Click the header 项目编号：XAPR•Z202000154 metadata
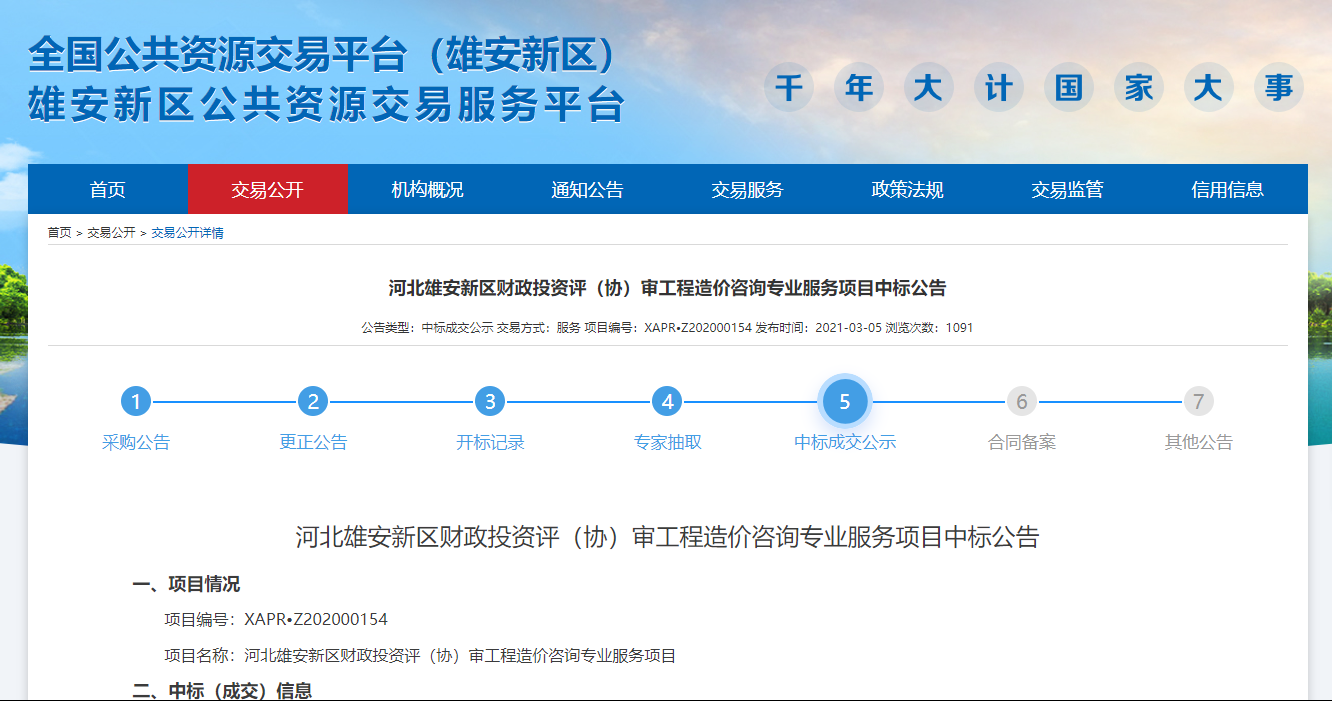 coord(668,328)
